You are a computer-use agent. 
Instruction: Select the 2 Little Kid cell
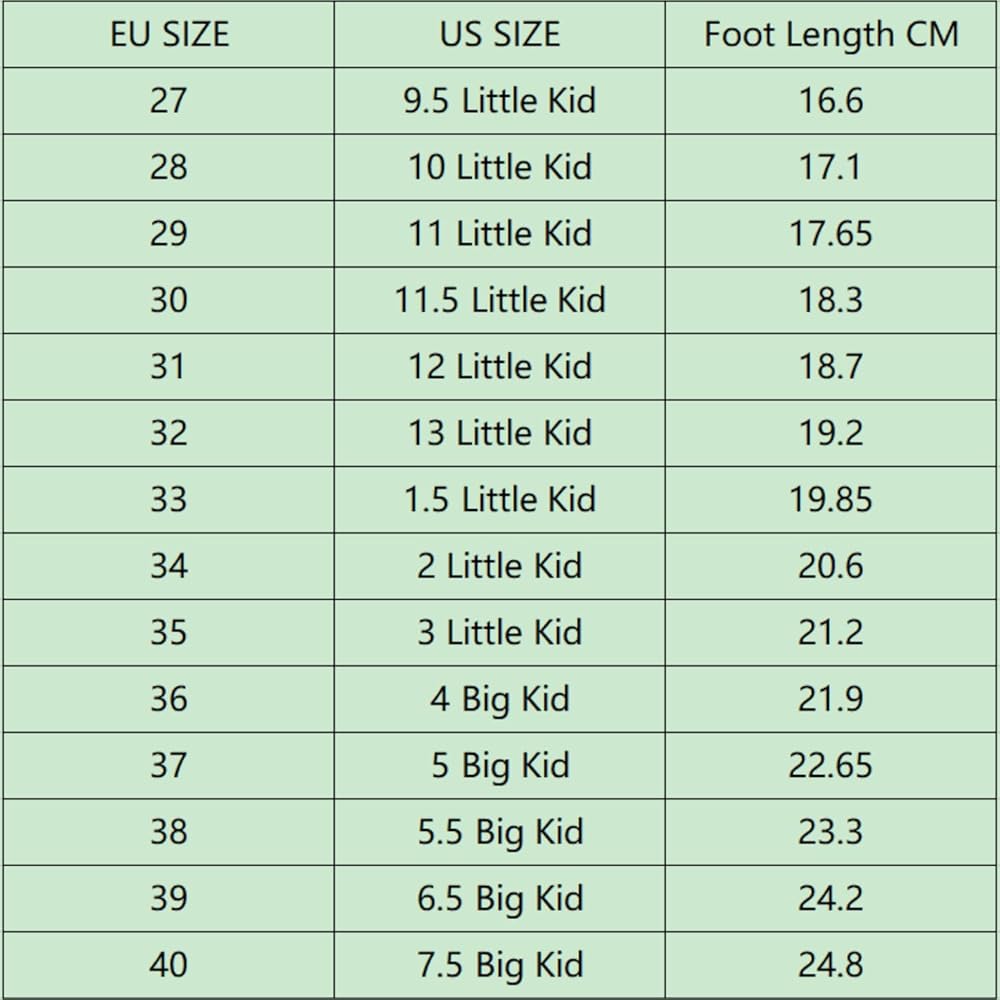(x=499, y=566)
